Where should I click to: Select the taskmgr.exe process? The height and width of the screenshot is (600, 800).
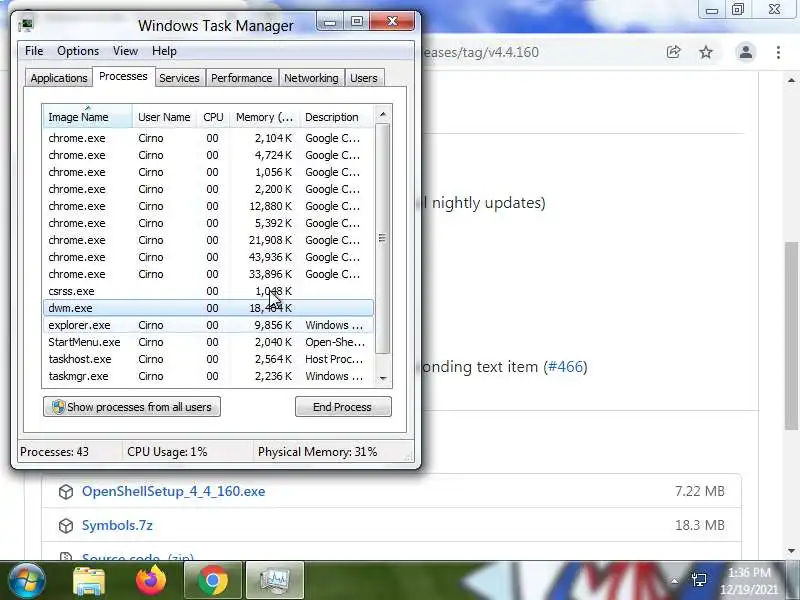pos(208,376)
